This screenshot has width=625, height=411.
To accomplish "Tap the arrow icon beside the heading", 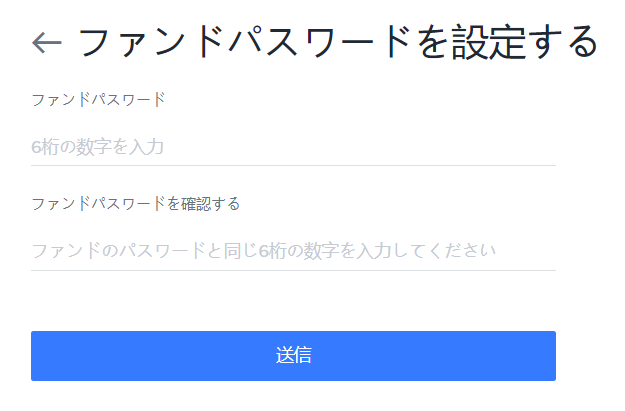I will pyautogui.click(x=47, y=42).
